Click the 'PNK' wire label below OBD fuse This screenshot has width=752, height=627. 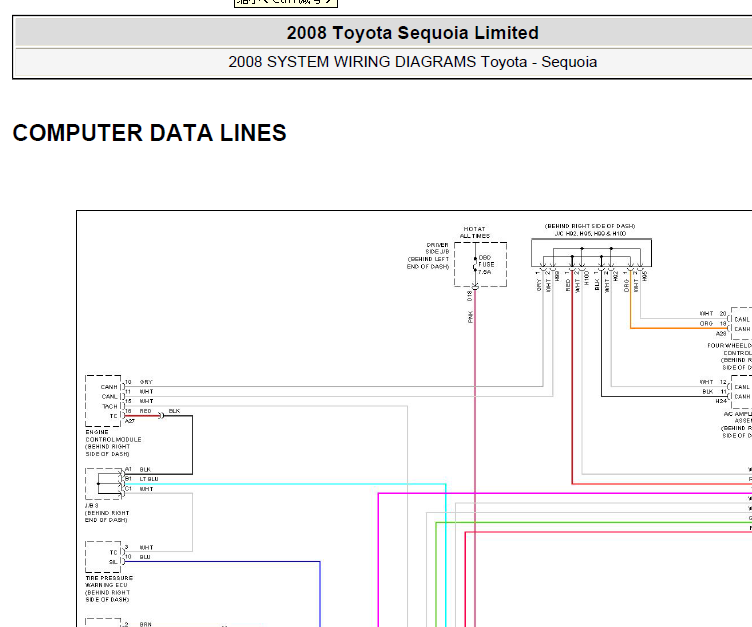[x=470, y=317]
